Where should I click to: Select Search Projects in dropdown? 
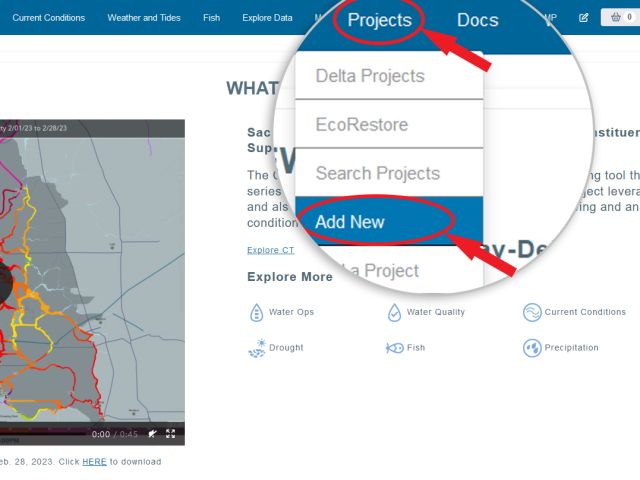tap(389, 173)
